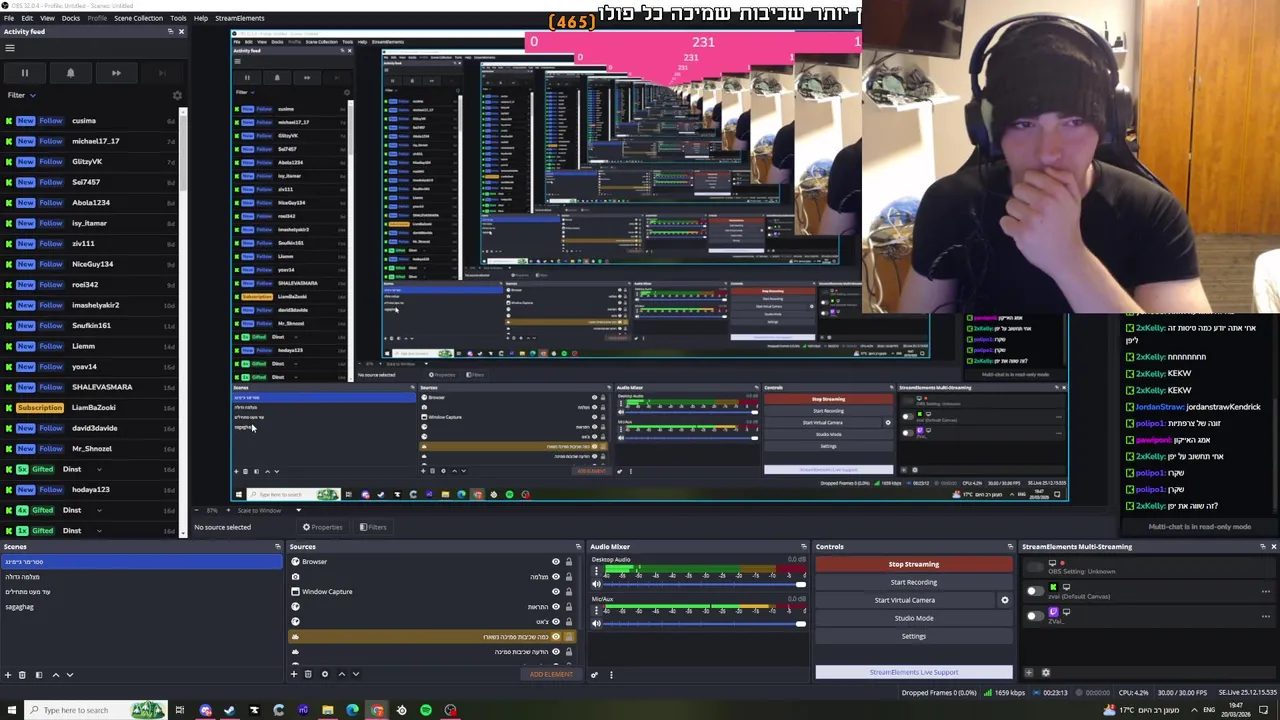Expand the Filter dropdown in Activity feed

click(22, 96)
